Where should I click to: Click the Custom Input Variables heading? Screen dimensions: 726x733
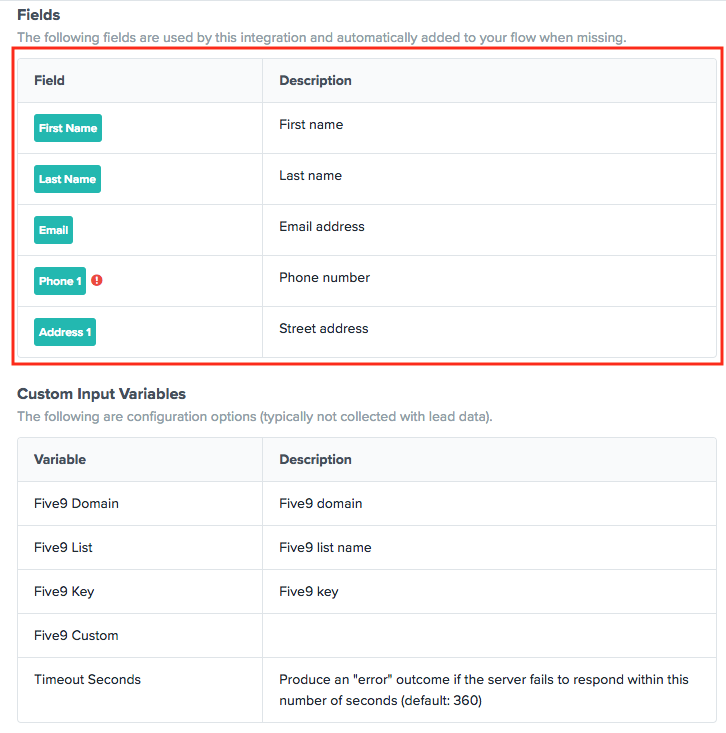tap(101, 394)
